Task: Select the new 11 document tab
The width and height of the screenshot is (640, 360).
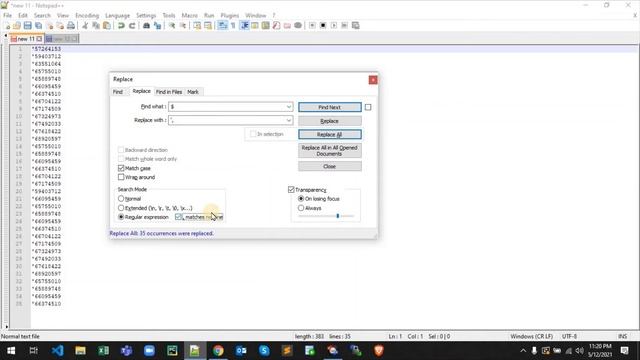Action: click(26, 39)
